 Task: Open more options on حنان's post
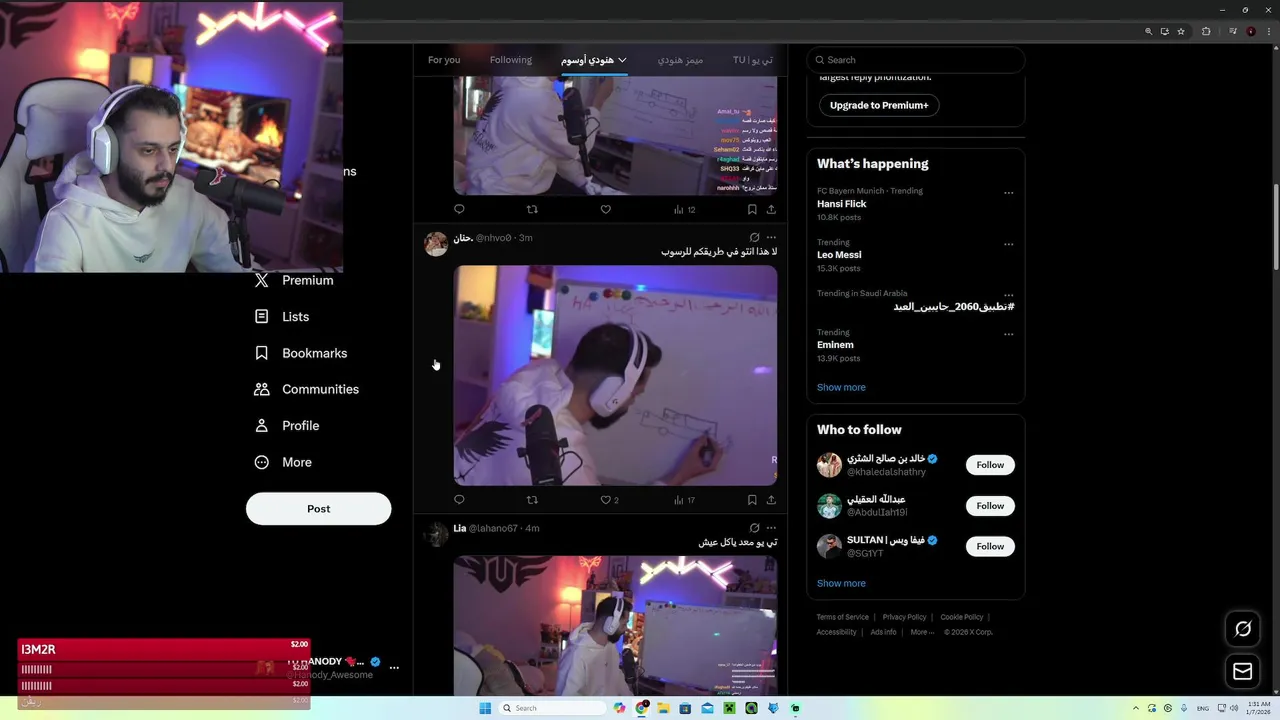[771, 238]
